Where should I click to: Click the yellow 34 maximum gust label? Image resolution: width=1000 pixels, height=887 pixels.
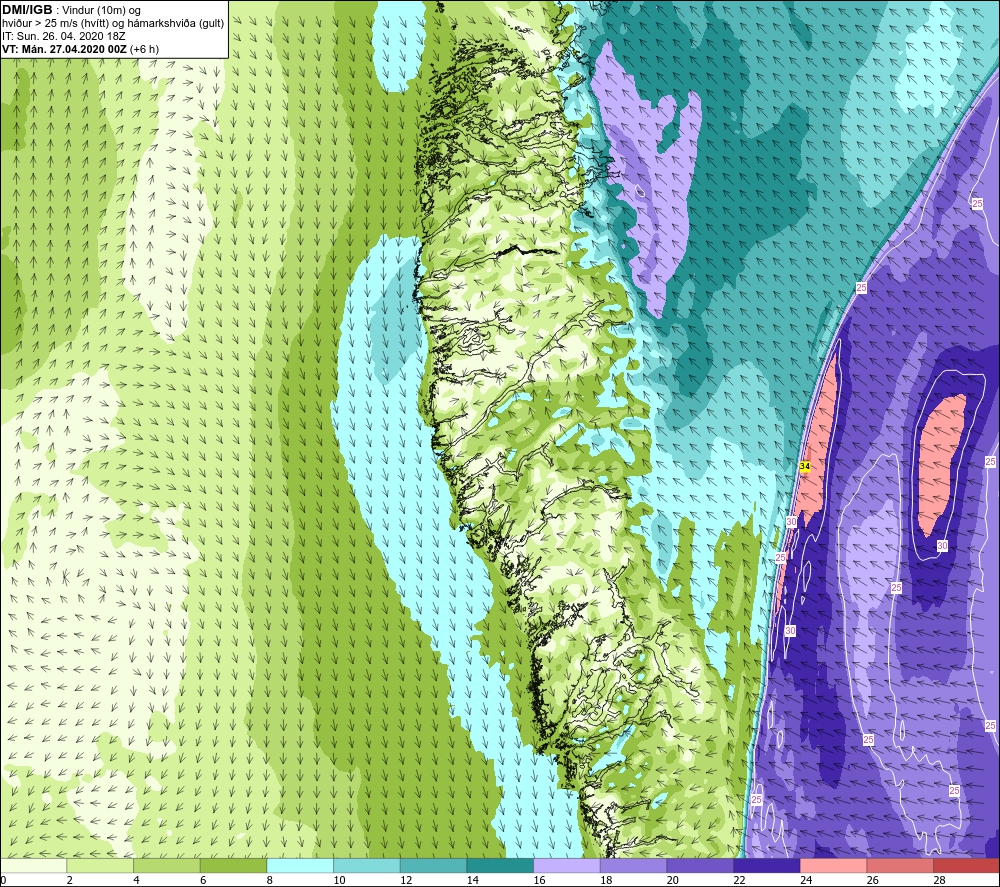805,466
